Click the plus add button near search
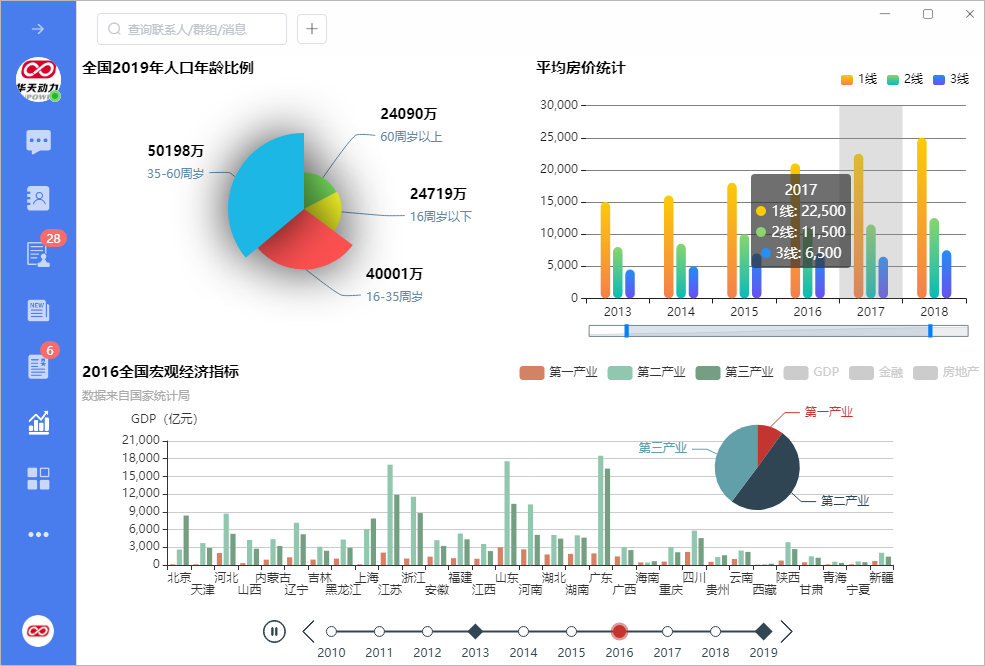Image resolution: width=985 pixels, height=666 pixels. pyautogui.click(x=312, y=29)
